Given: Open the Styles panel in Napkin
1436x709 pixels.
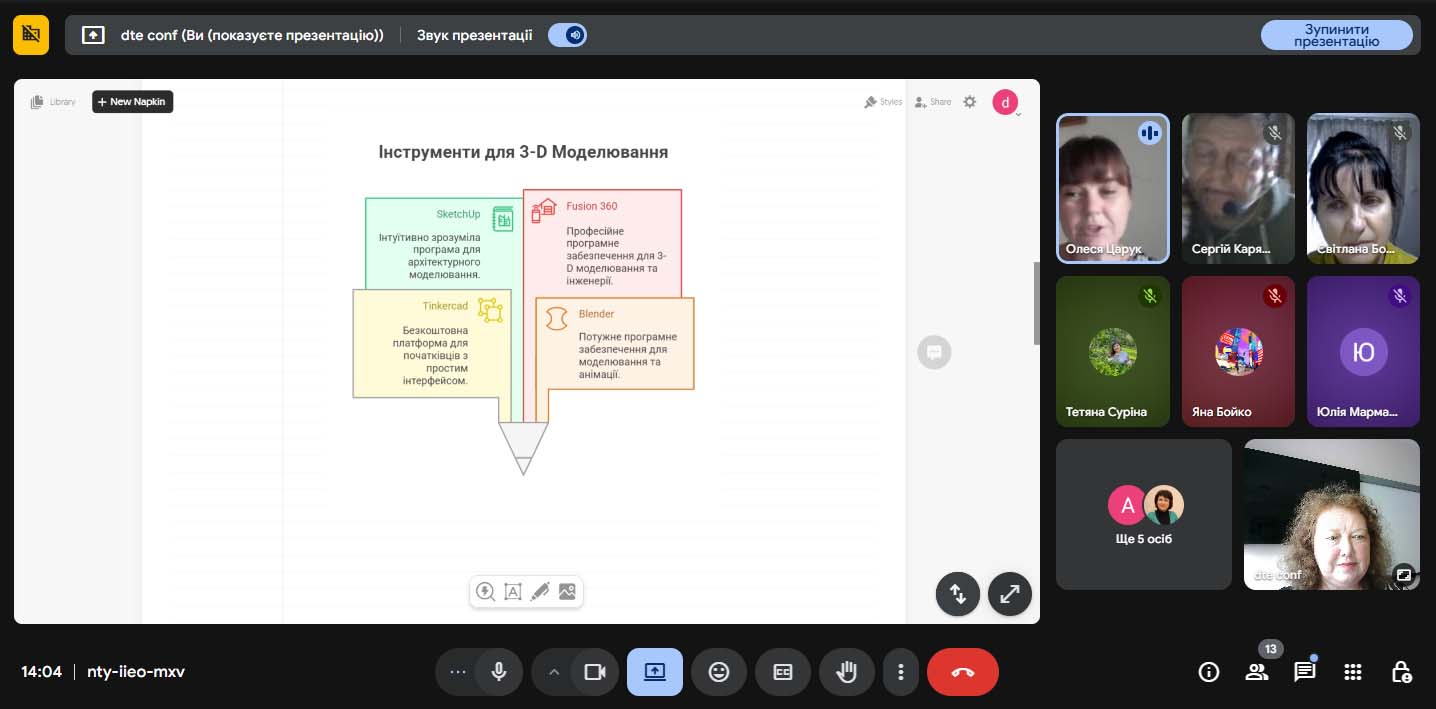Looking at the screenshot, I should click(x=883, y=102).
